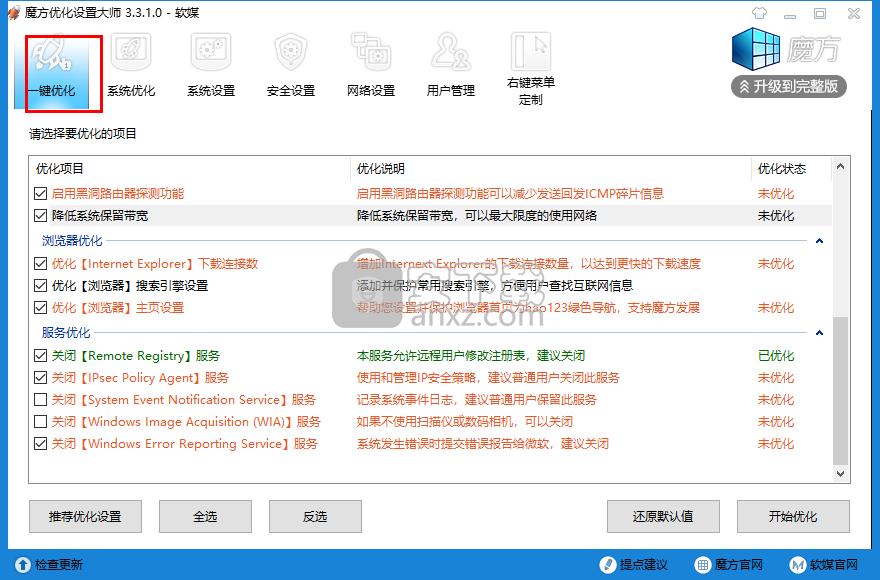
Task: Click 未优化 status of IPsec Policy Agent
Action: click(x=776, y=378)
